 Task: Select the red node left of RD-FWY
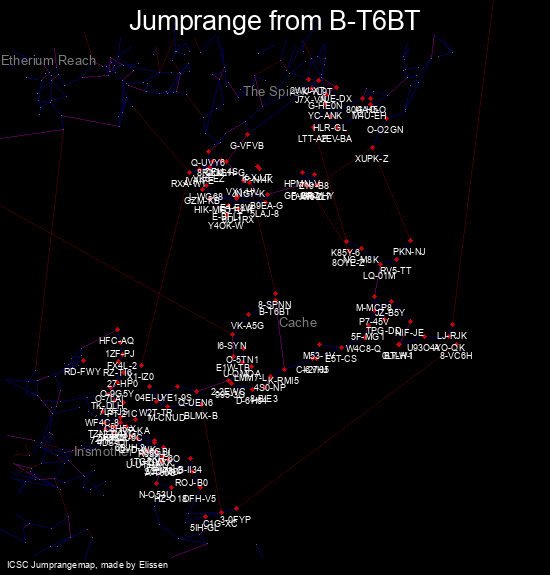(x=84, y=361)
